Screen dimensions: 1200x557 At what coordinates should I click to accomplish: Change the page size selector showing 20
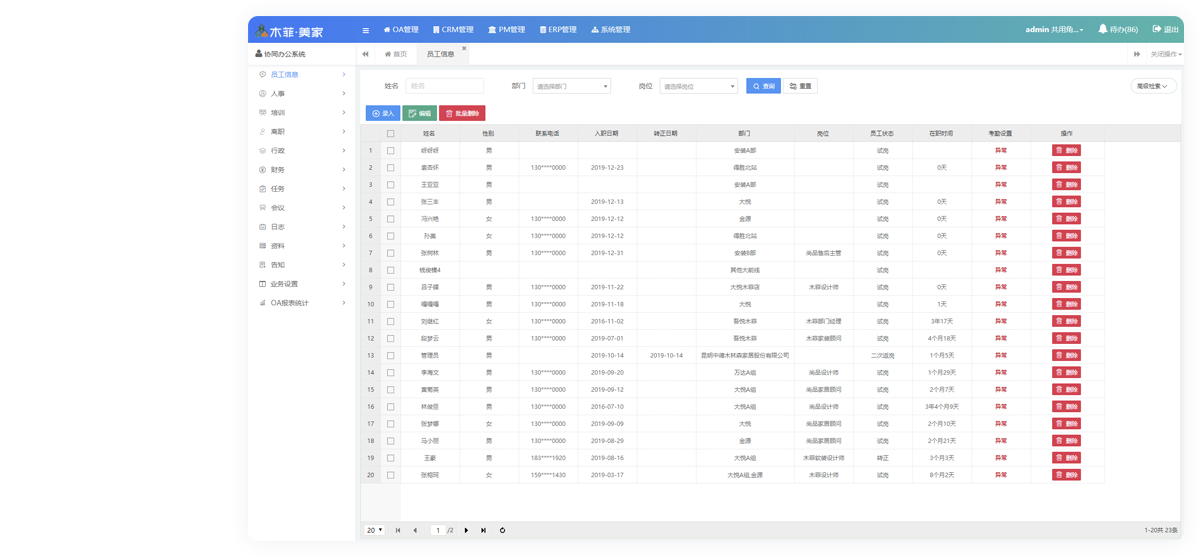coord(374,530)
